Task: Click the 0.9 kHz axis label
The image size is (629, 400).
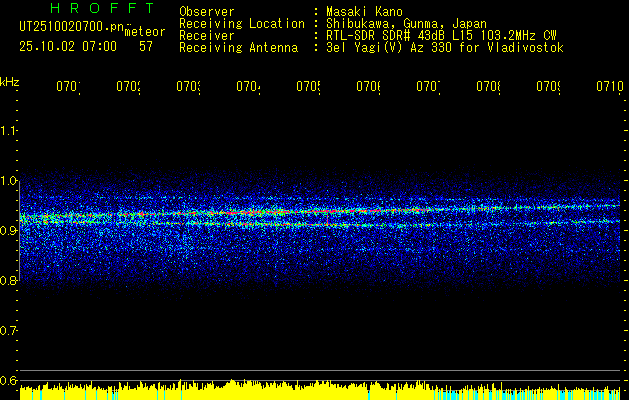Action: [x=9, y=231]
